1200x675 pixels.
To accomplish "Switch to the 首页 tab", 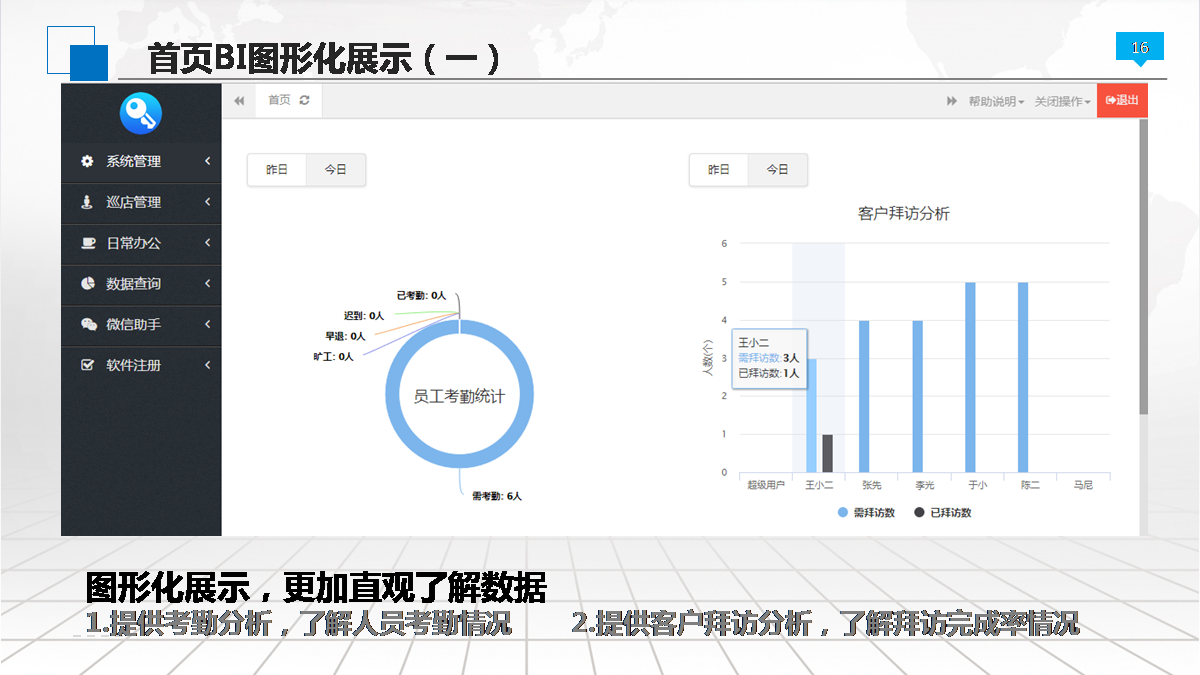I will (x=279, y=100).
